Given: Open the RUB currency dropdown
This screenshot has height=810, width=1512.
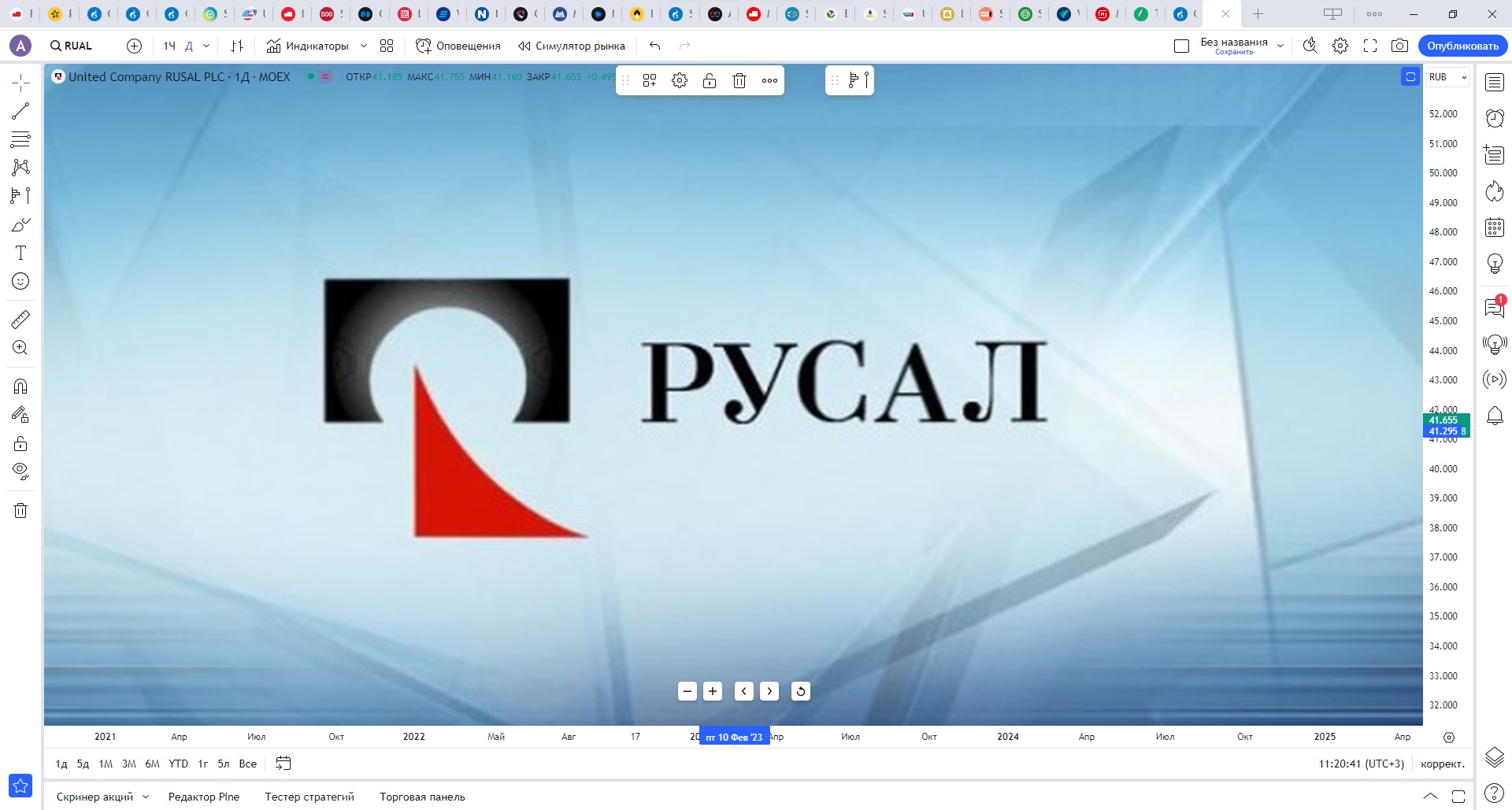Looking at the screenshot, I should point(1448,77).
